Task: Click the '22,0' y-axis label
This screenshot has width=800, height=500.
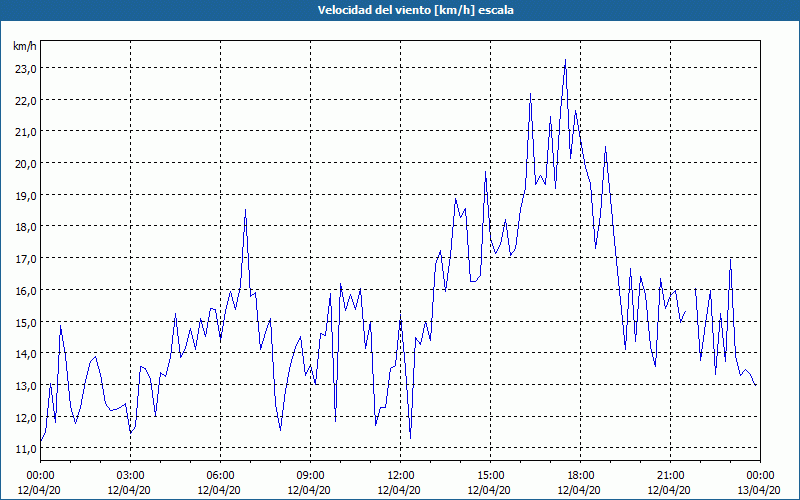Action: click(x=26, y=101)
